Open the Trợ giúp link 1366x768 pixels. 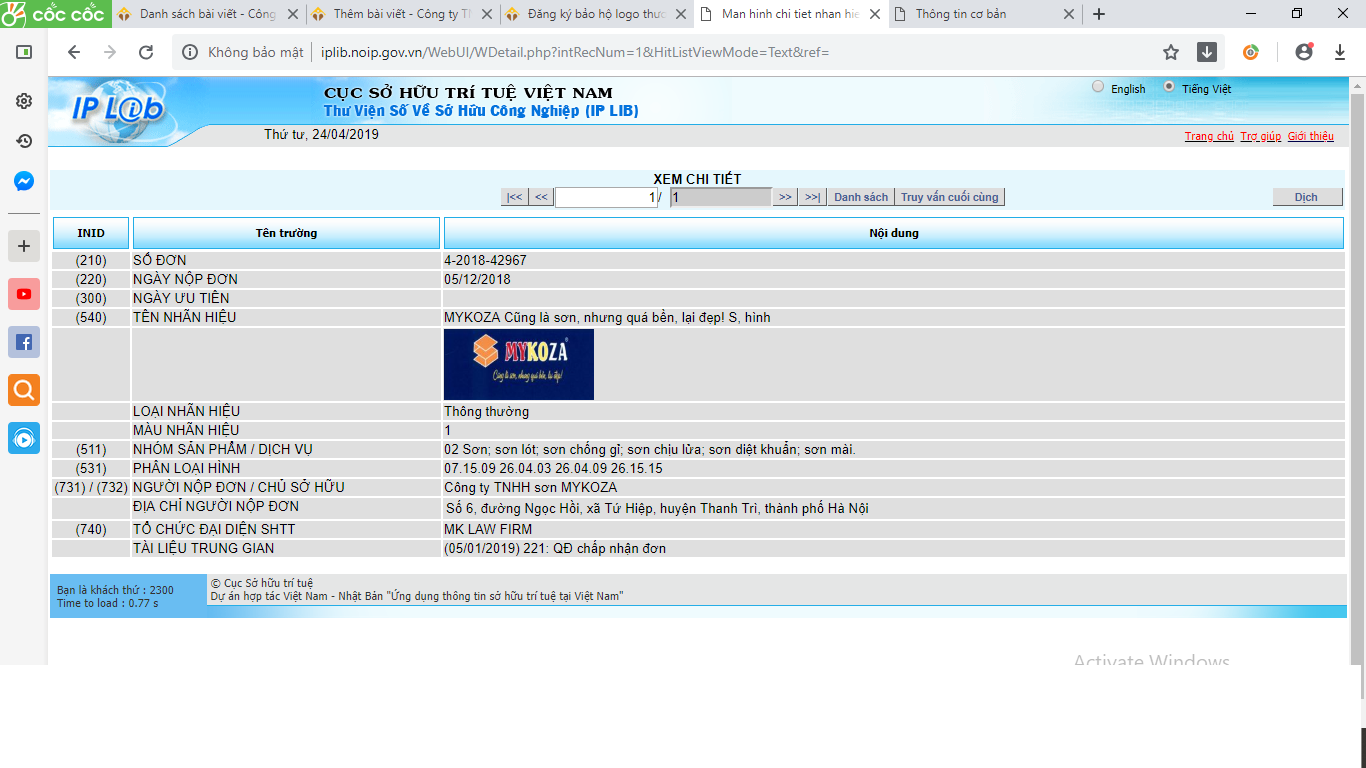click(x=1261, y=136)
